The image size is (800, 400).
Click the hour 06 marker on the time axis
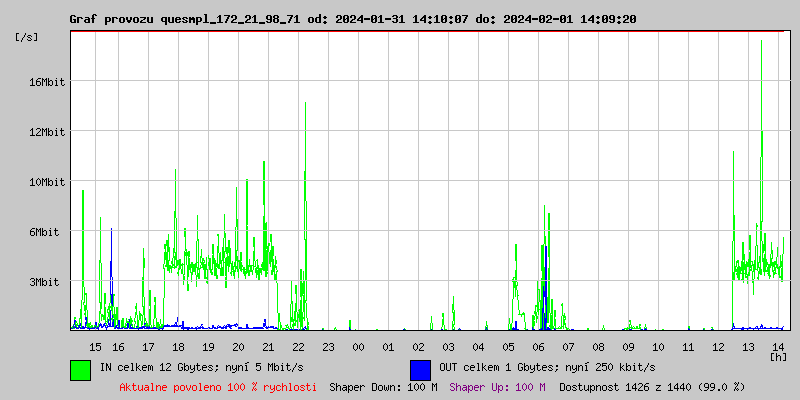pos(539,346)
